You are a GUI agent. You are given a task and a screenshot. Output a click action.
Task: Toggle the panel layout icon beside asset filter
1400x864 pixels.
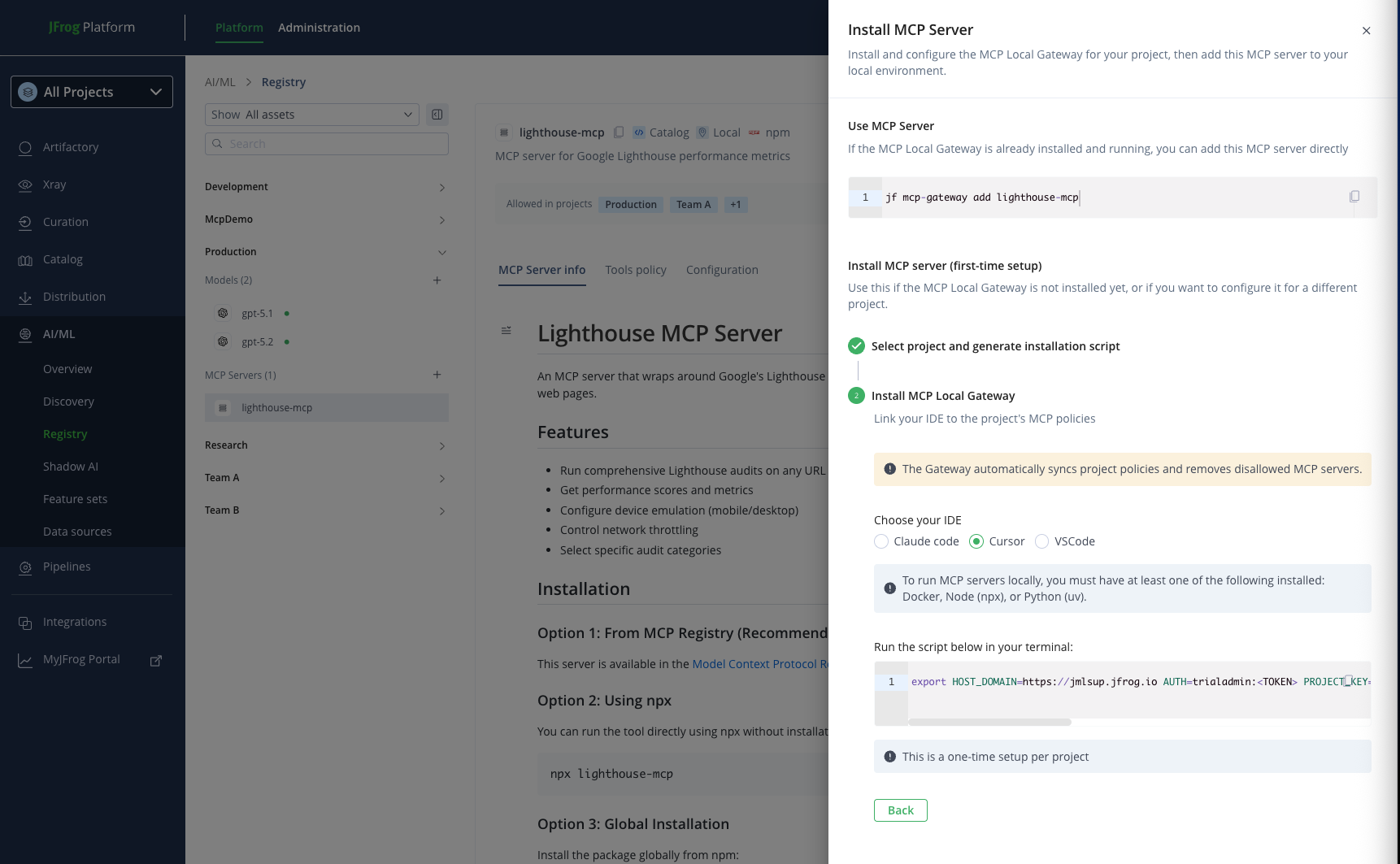[x=437, y=115]
